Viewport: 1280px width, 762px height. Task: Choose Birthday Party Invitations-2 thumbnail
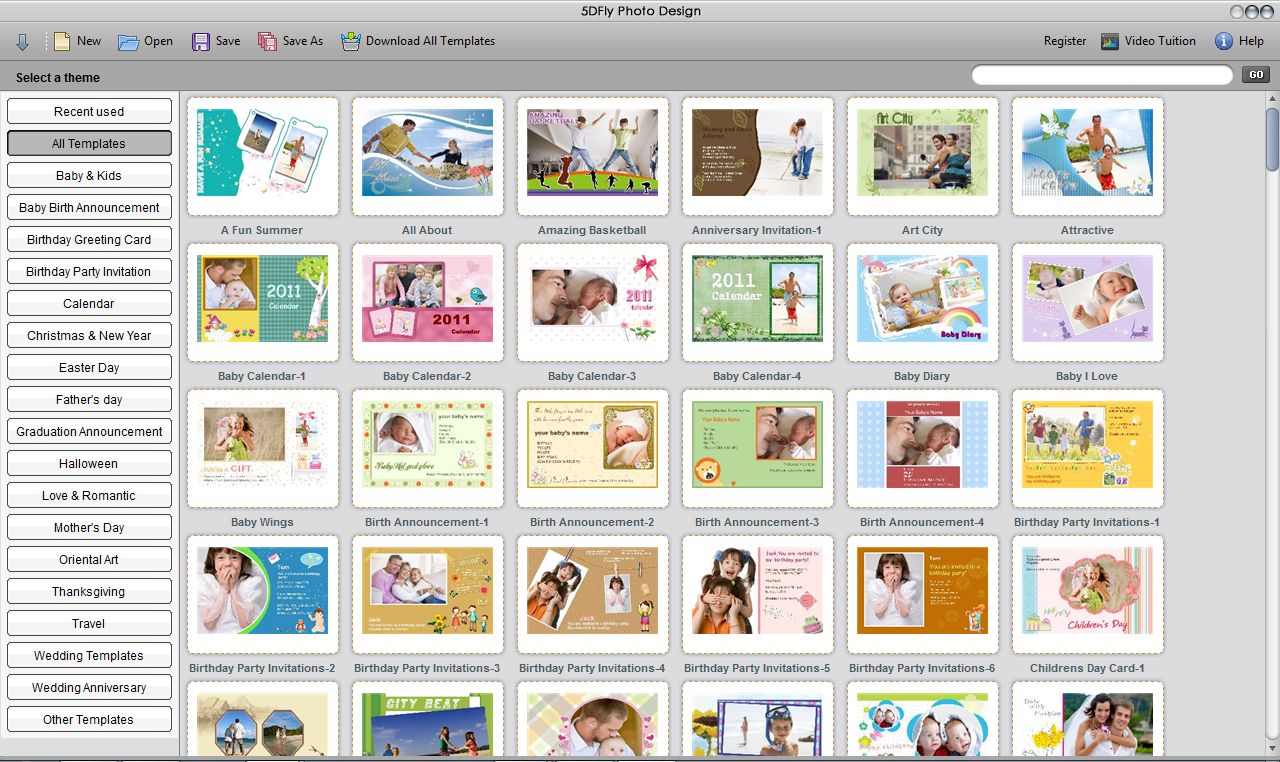(x=263, y=594)
